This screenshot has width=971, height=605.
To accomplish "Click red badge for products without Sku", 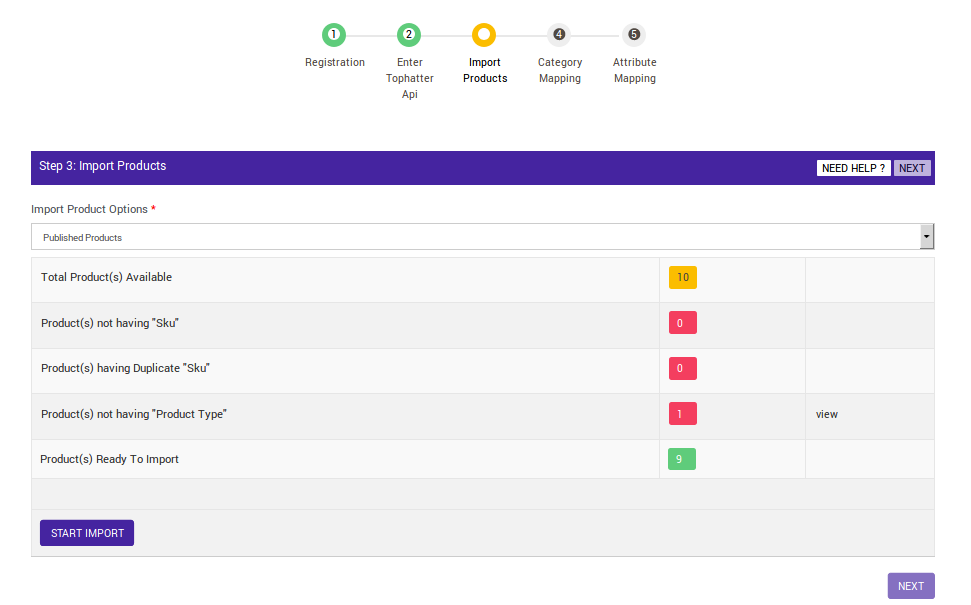I will coord(682,323).
